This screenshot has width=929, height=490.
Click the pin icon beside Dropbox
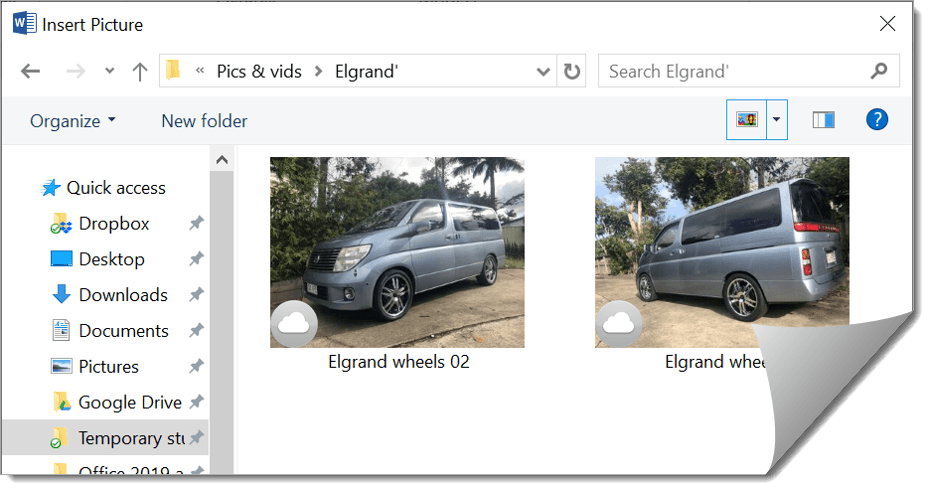coord(196,223)
